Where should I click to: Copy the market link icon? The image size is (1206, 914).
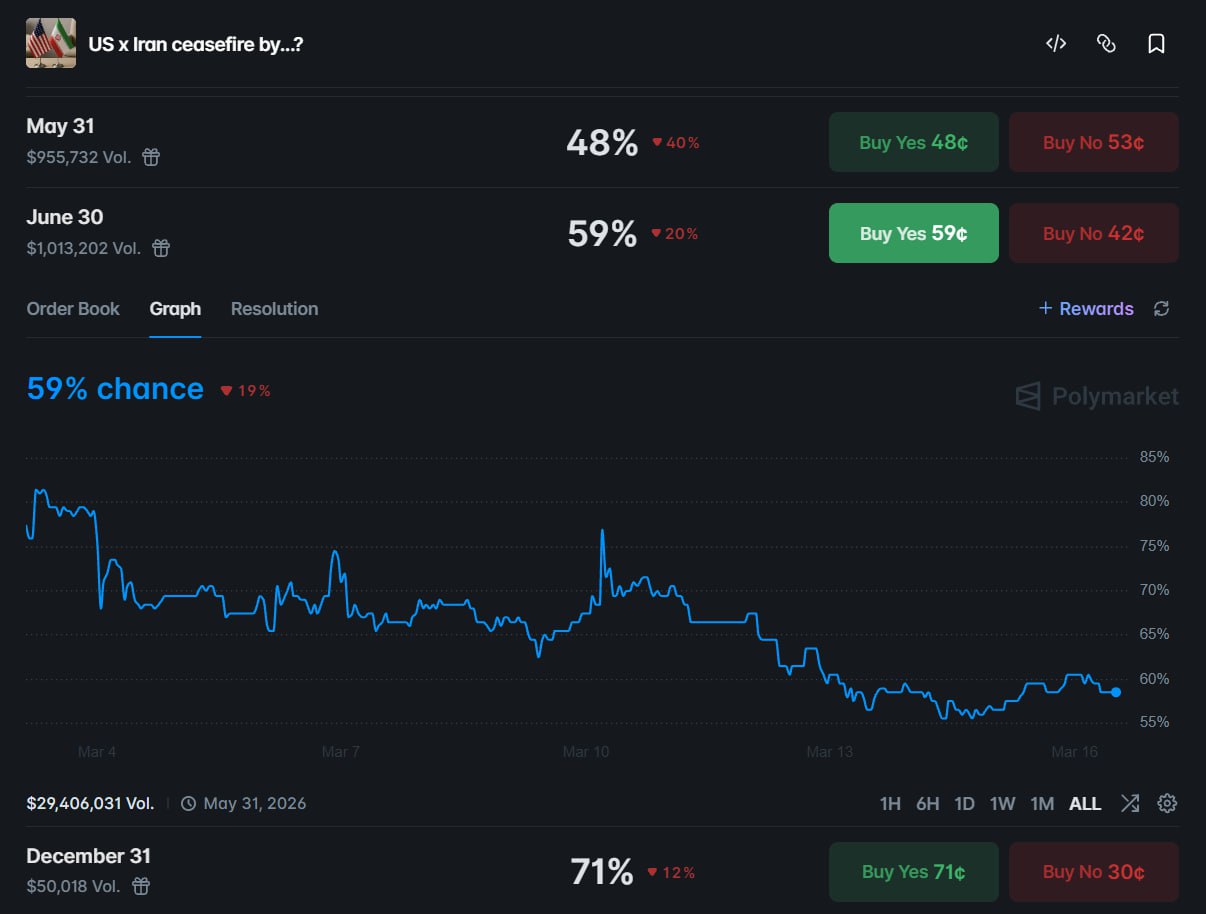[1106, 43]
